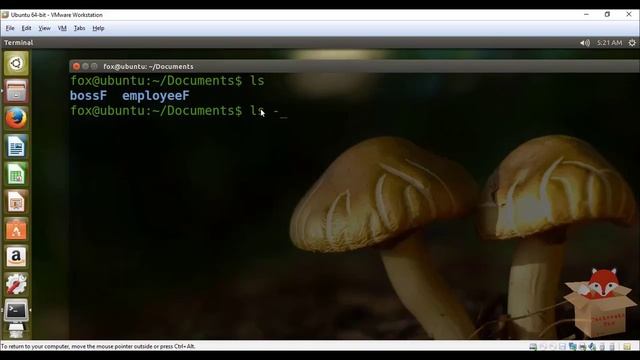Click the VMware Workstation title bar icon
Image resolution: width=640 pixels, height=360 pixels.
pos(5,15)
